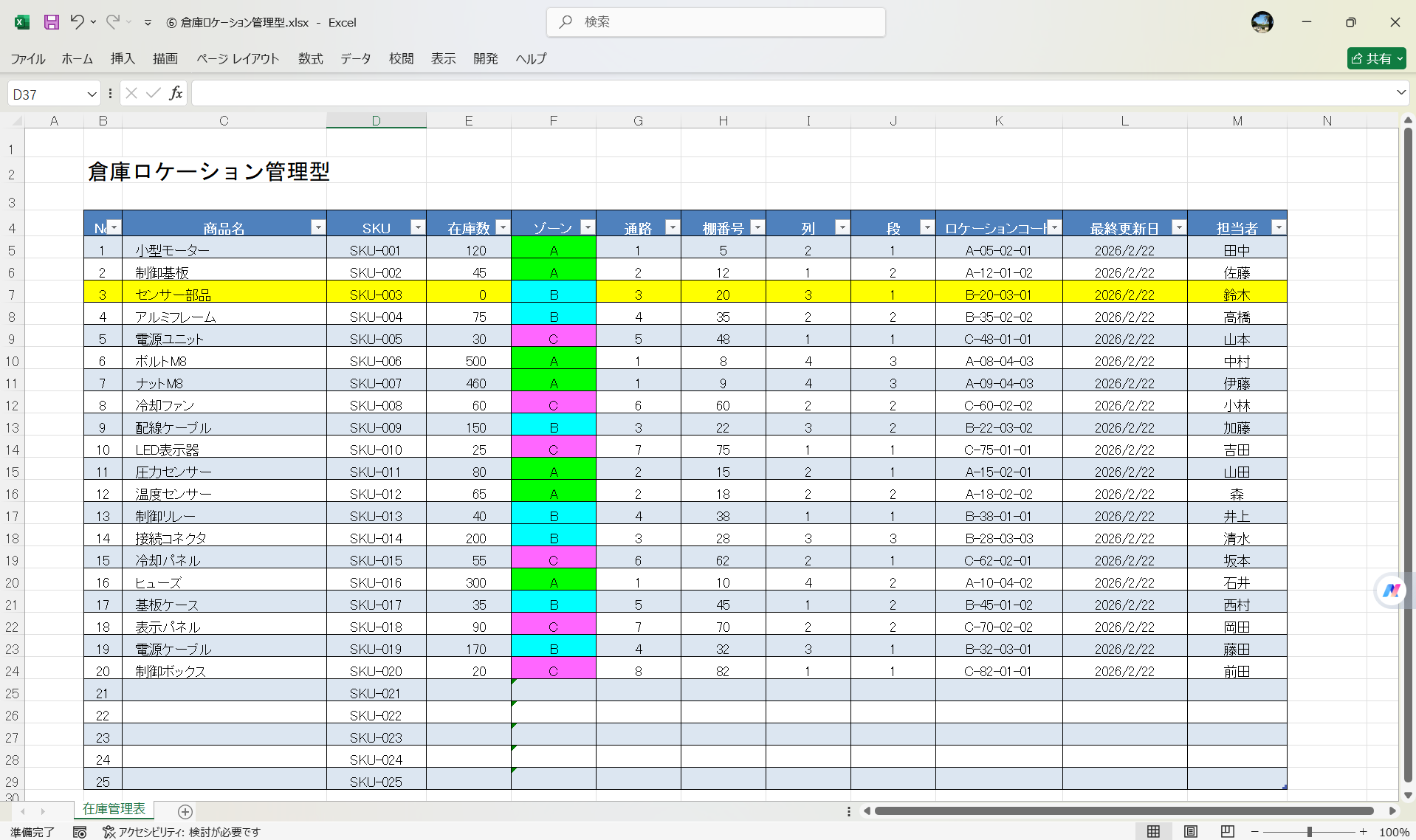Click the macro recording icon in status bar
1416x840 pixels.
[x=80, y=832]
